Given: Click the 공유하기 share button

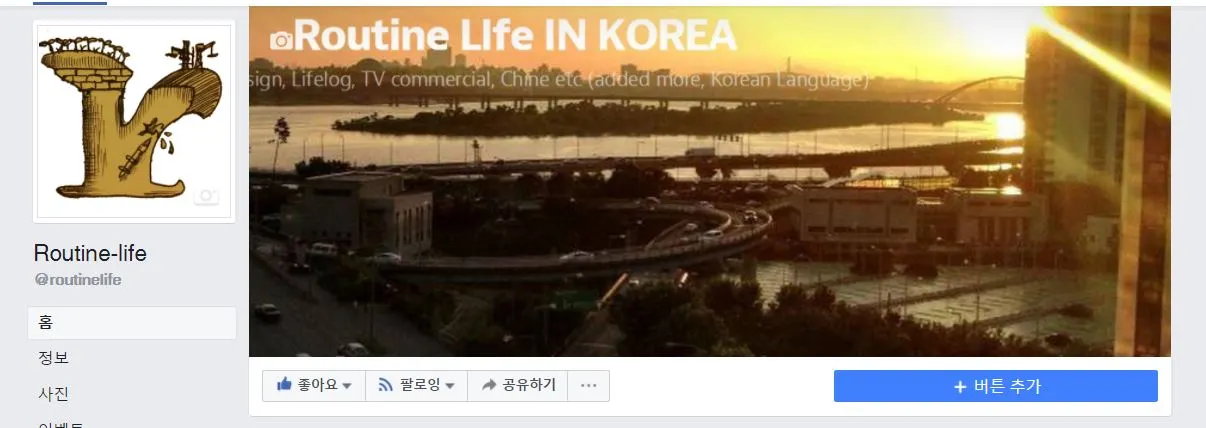Looking at the screenshot, I should 518,386.
